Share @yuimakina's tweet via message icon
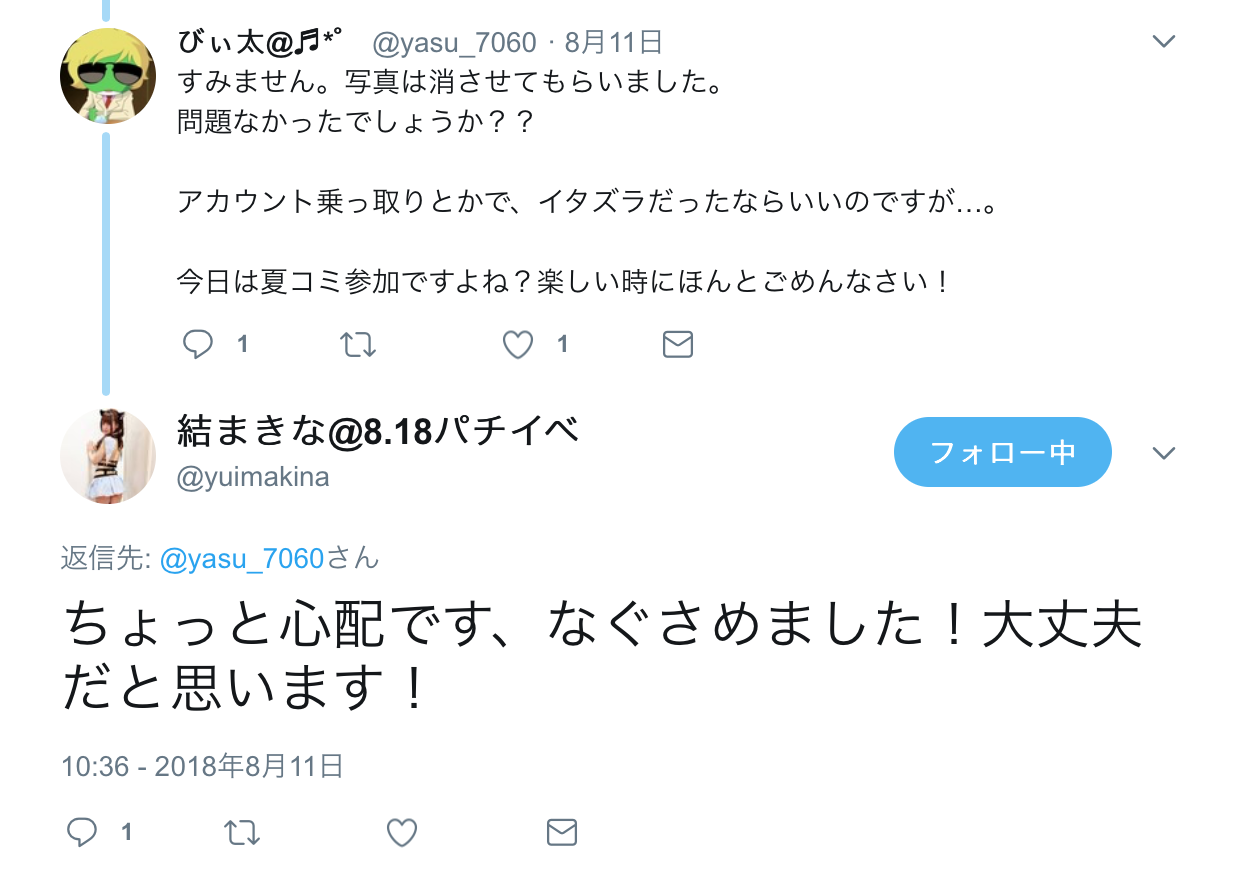 point(562,832)
